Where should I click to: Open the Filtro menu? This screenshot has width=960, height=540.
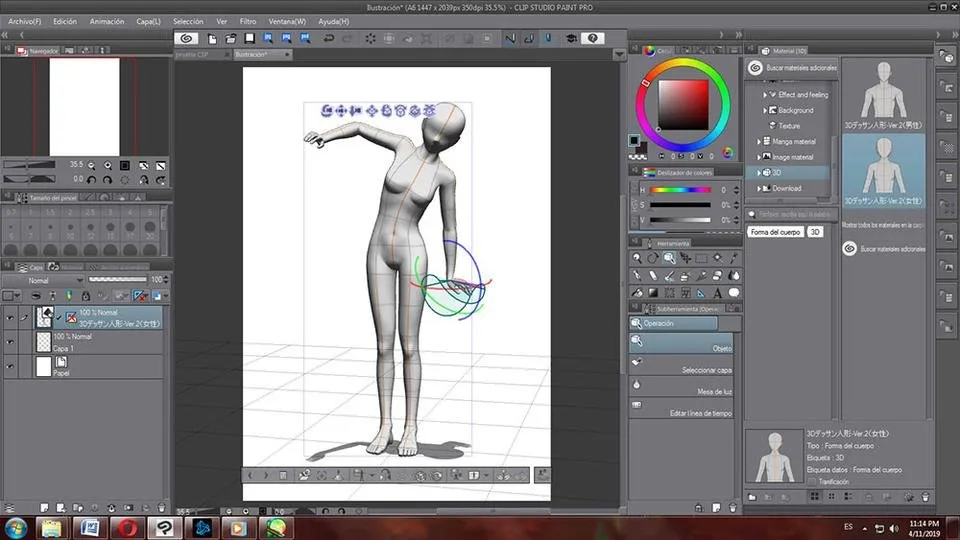(247, 21)
